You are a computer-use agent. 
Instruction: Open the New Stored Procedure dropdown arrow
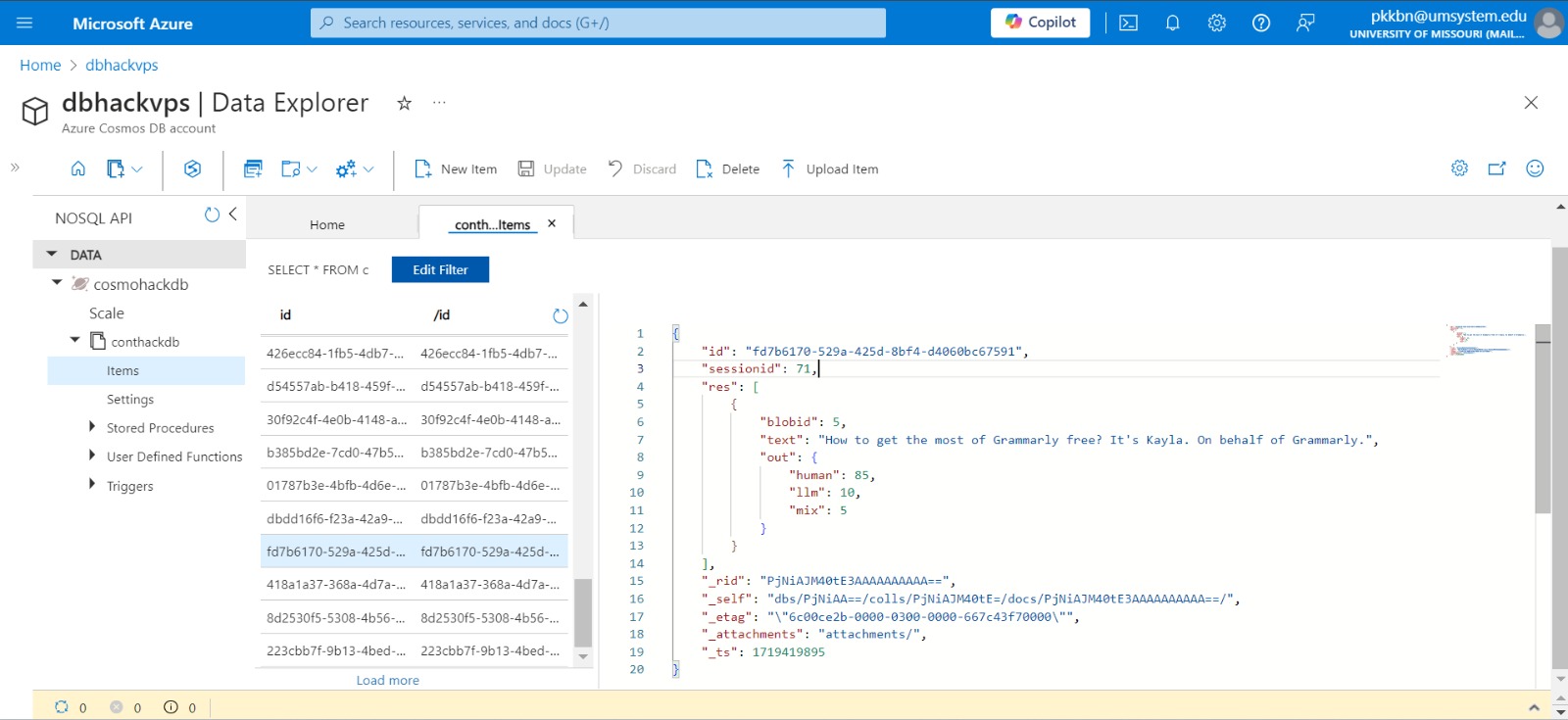coord(368,169)
